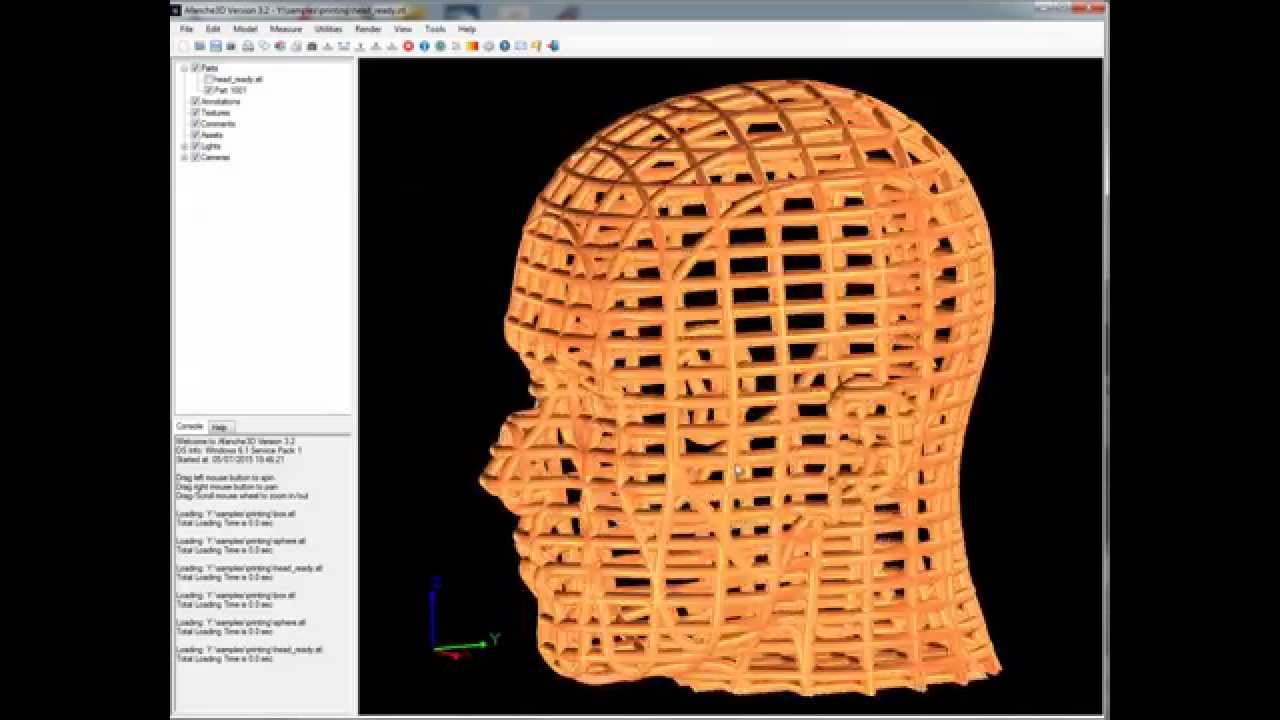Switch to the Console tab
Image resolution: width=1280 pixels, height=720 pixels.
pos(189,427)
